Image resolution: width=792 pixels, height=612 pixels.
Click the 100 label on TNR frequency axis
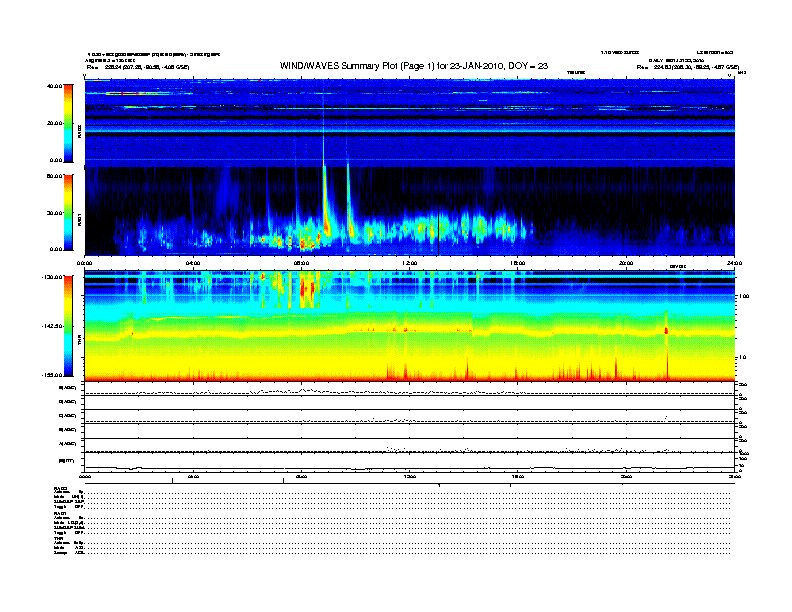click(744, 296)
